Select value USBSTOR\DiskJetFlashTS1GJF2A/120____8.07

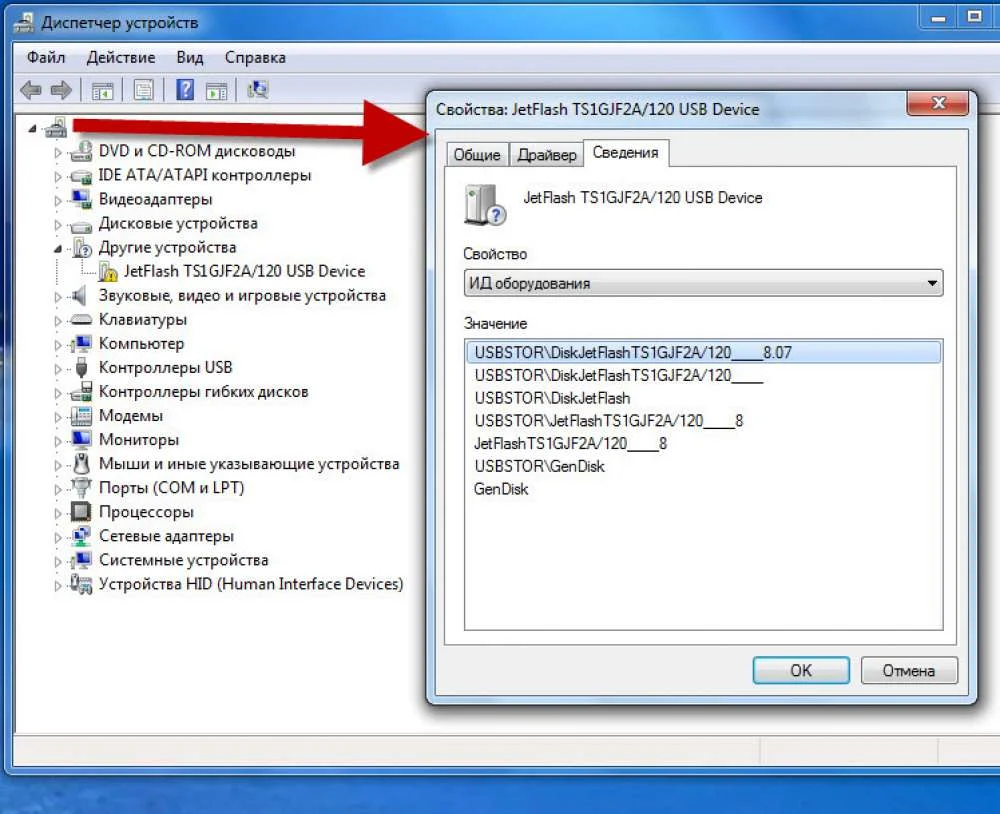pos(703,352)
